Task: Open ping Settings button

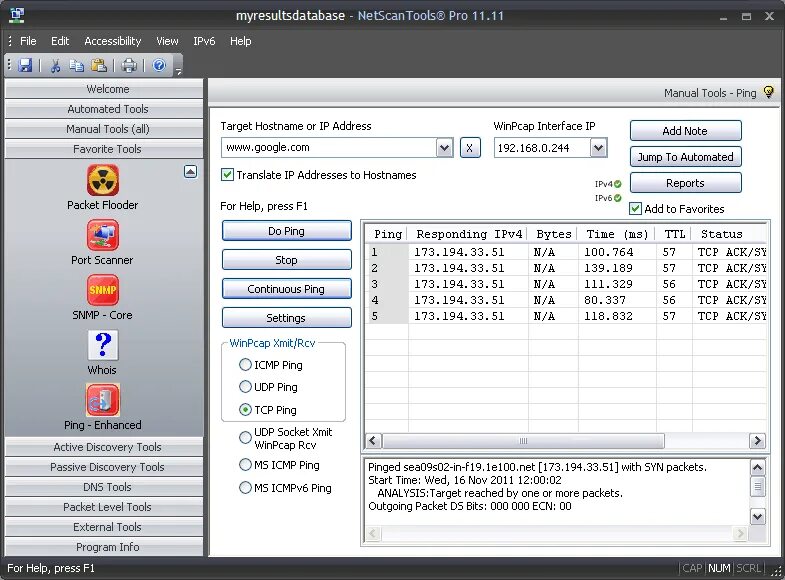Action: tap(286, 318)
